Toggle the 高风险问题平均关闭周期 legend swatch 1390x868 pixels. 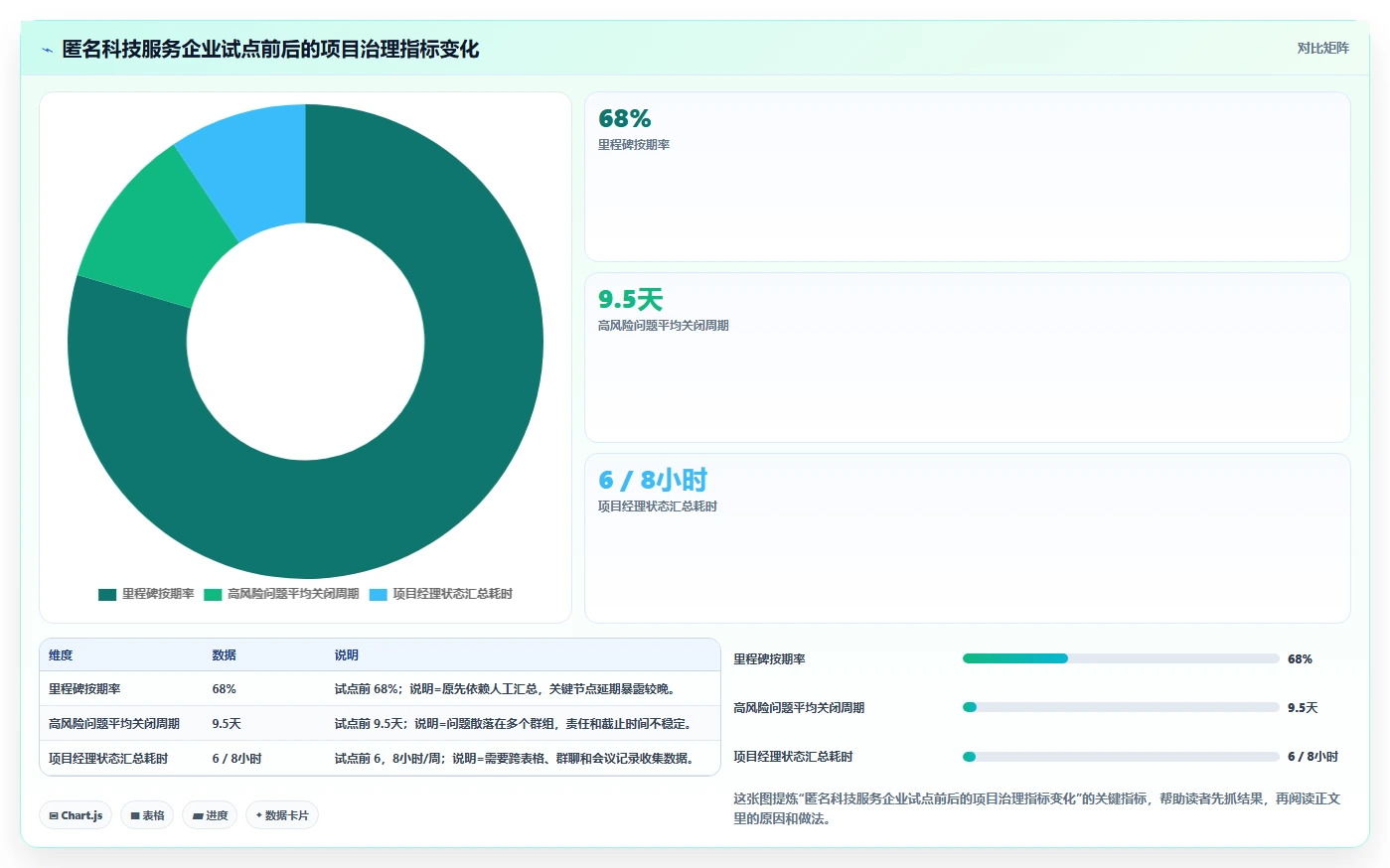click(213, 595)
